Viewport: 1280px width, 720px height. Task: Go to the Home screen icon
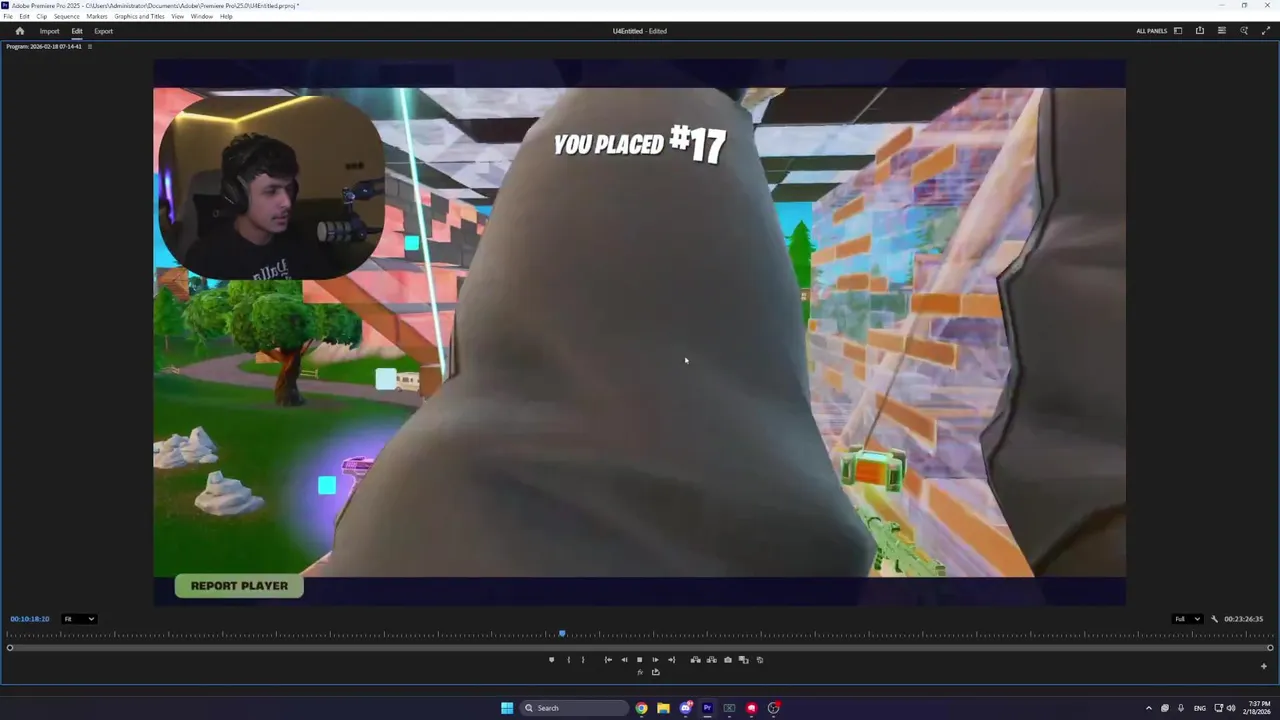click(x=19, y=31)
